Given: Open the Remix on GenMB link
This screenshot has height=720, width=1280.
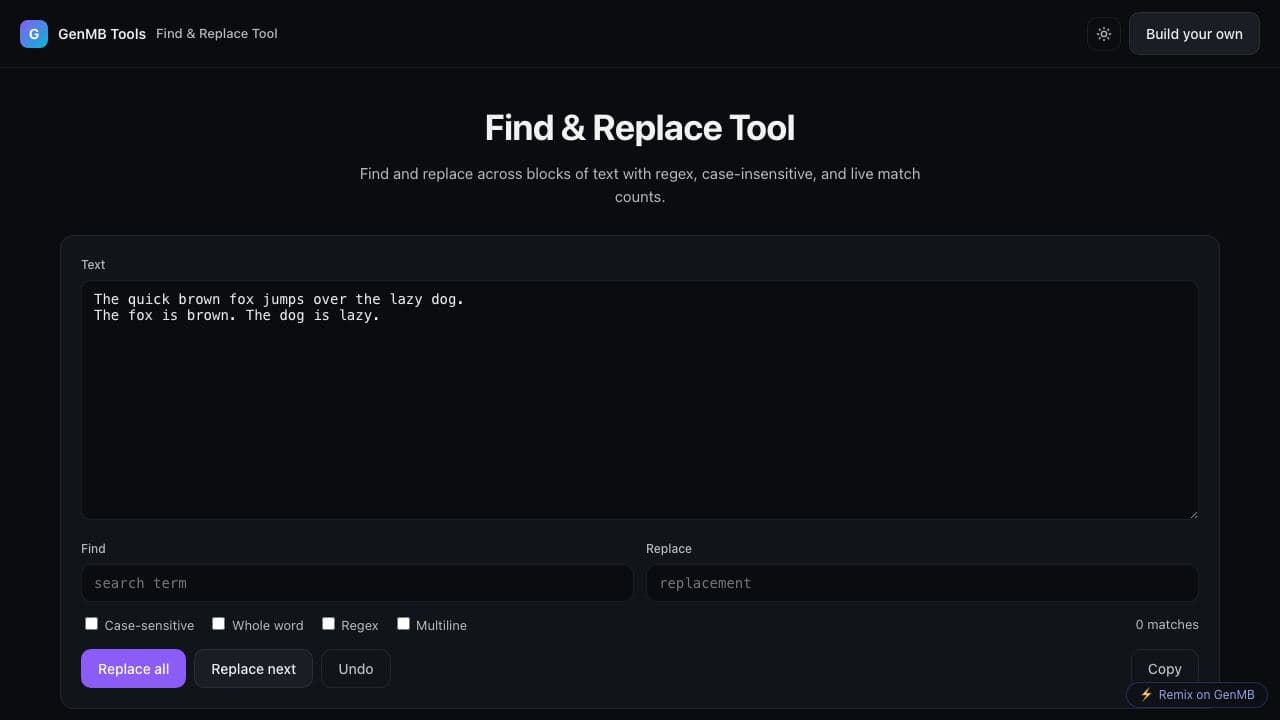Looking at the screenshot, I should point(1197,695).
